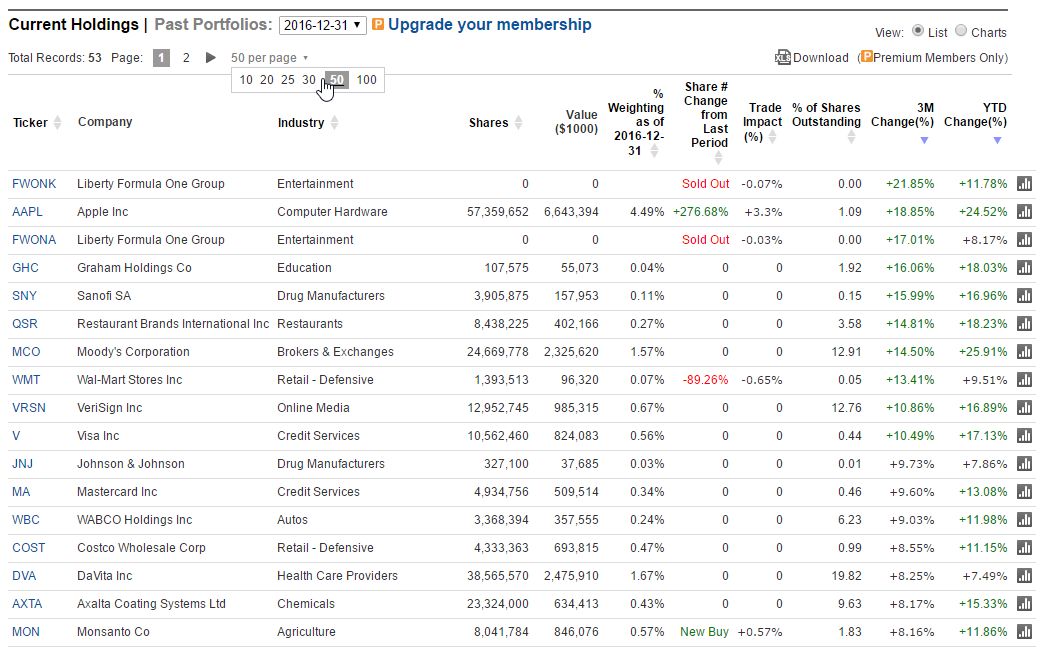
Task: Click Upgrade your membership link
Action: (x=490, y=25)
